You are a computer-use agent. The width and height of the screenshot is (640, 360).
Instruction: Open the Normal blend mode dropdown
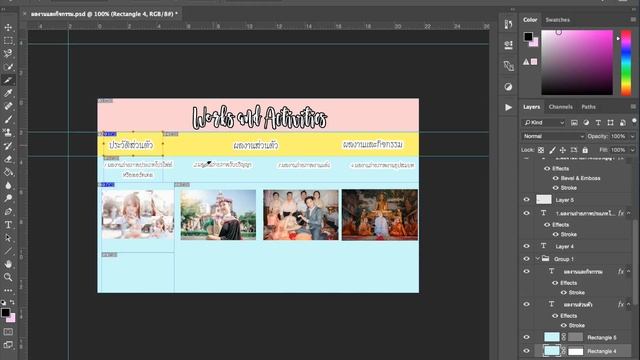tap(553, 136)
